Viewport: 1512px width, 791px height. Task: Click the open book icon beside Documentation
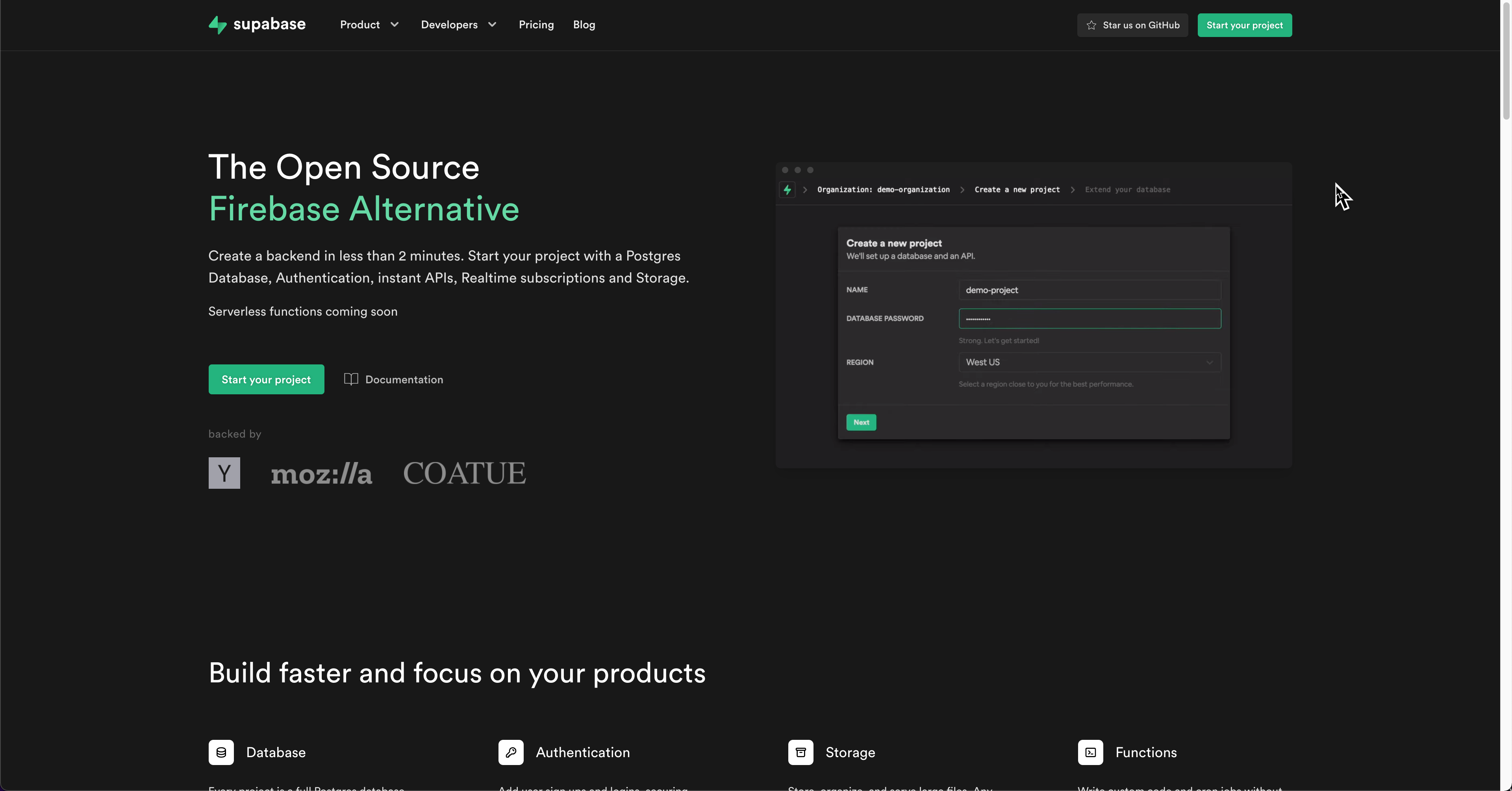click(351, 379)
